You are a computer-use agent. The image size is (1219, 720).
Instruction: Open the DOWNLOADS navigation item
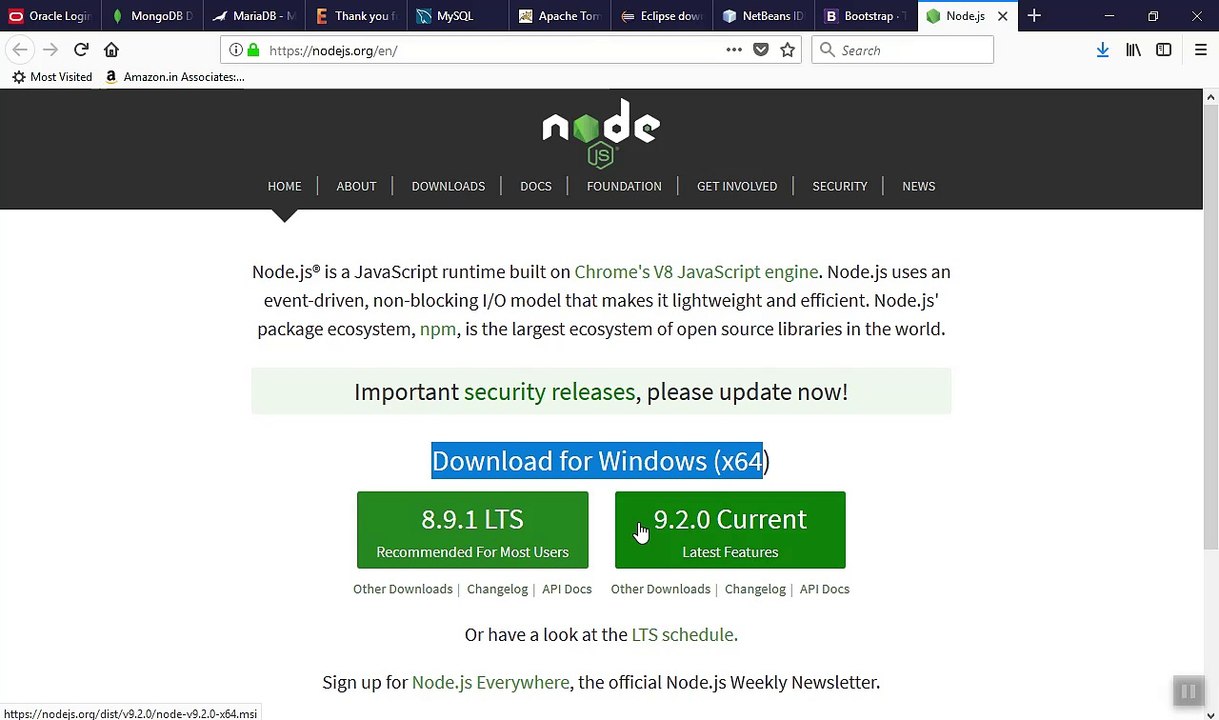[448, 186]
